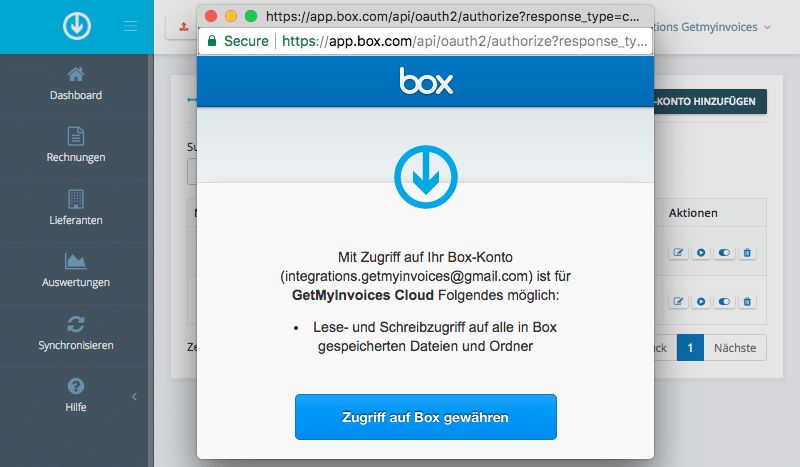Go to Lieferanten in the sidebar
Viewport: 800px width, 467px height.
[76, 209]
